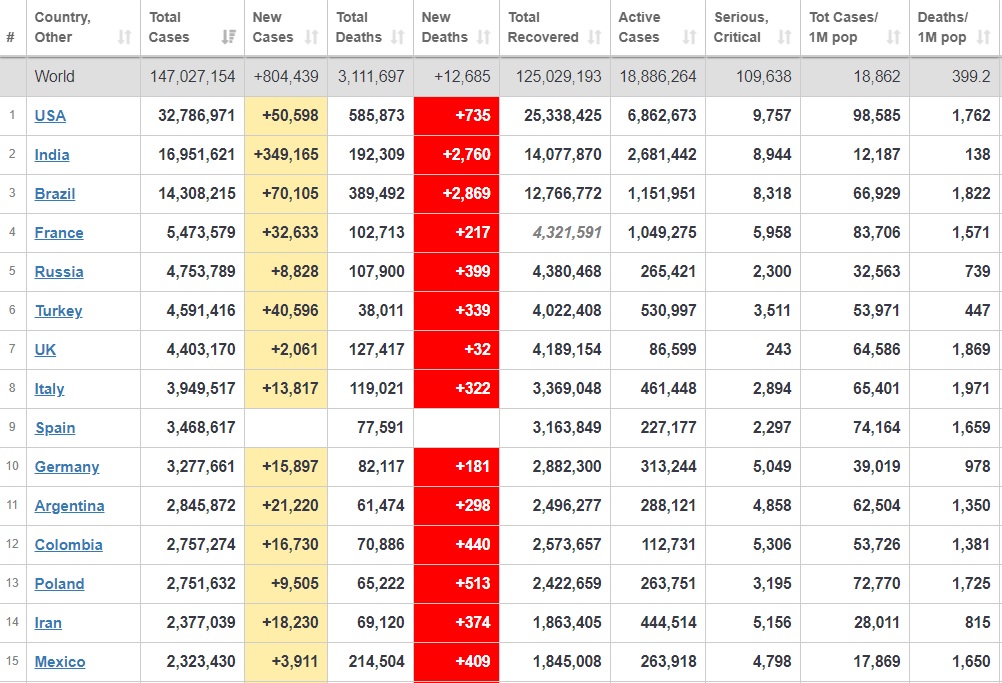1002x683 pixels.
Task: Sort by Deaths/1M pop arrow icon
Action: [x=984, y=37]
